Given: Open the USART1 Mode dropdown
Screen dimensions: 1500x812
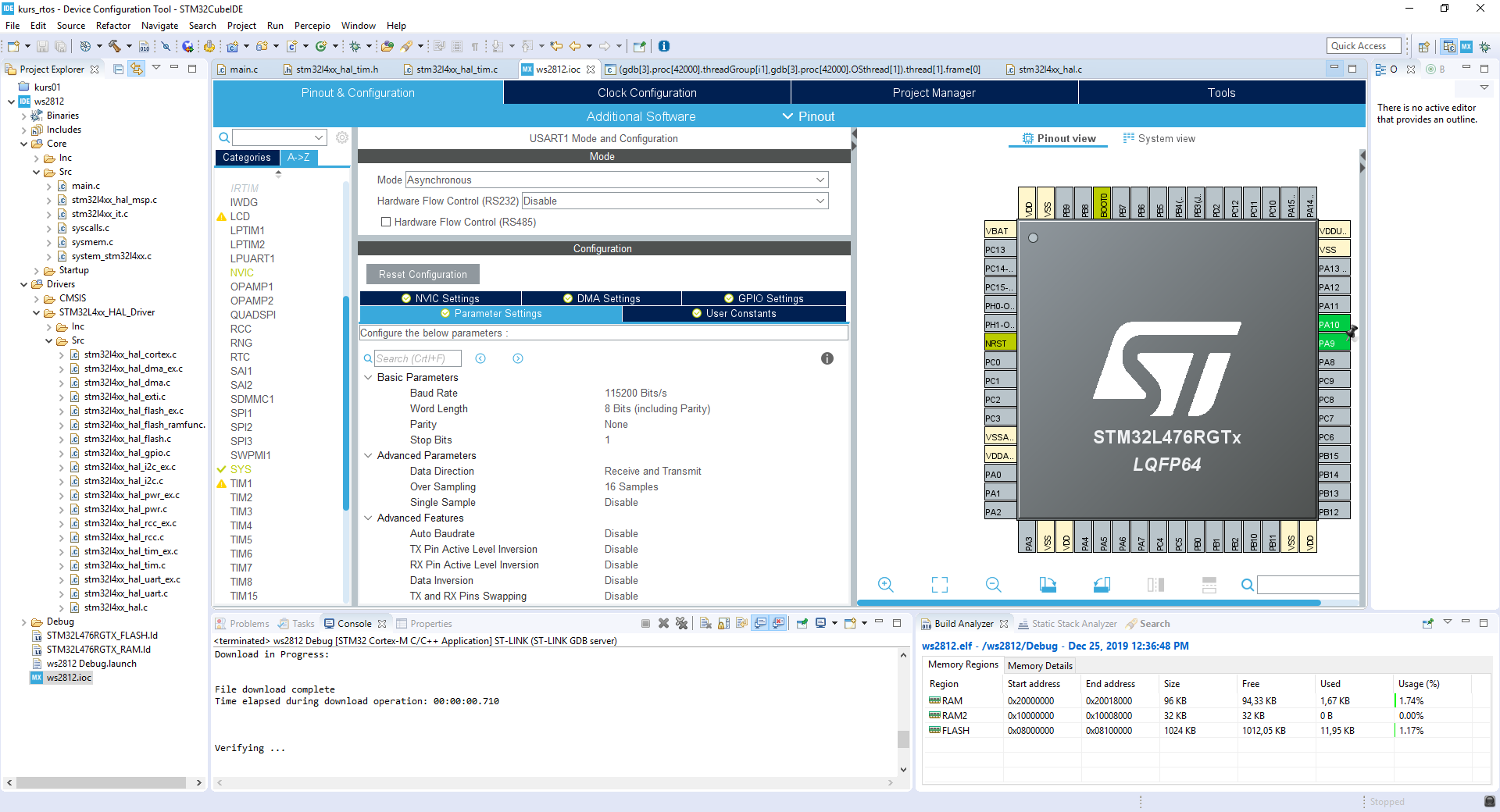Looking at the screenshot, I should tap(616, 180).
